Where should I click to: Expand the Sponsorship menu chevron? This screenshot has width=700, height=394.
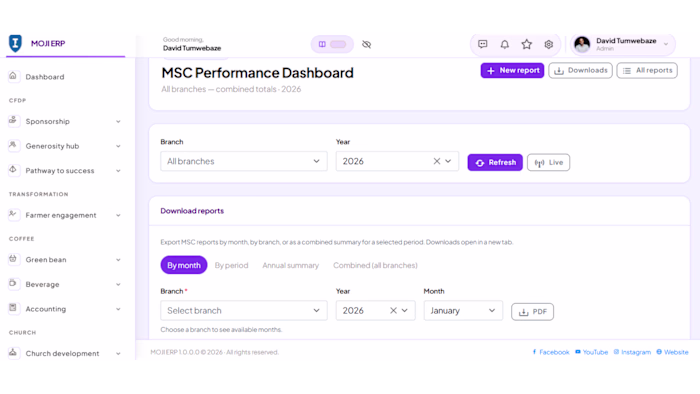(x=118, y=121)
